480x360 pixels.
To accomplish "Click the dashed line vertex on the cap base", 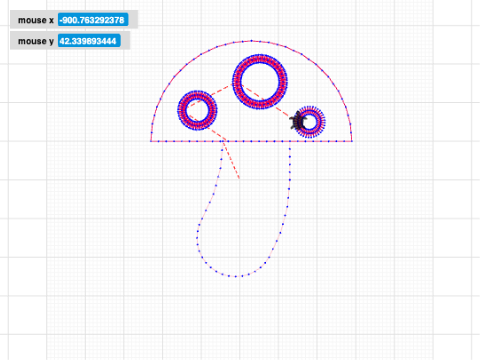I will pos(226,140).
